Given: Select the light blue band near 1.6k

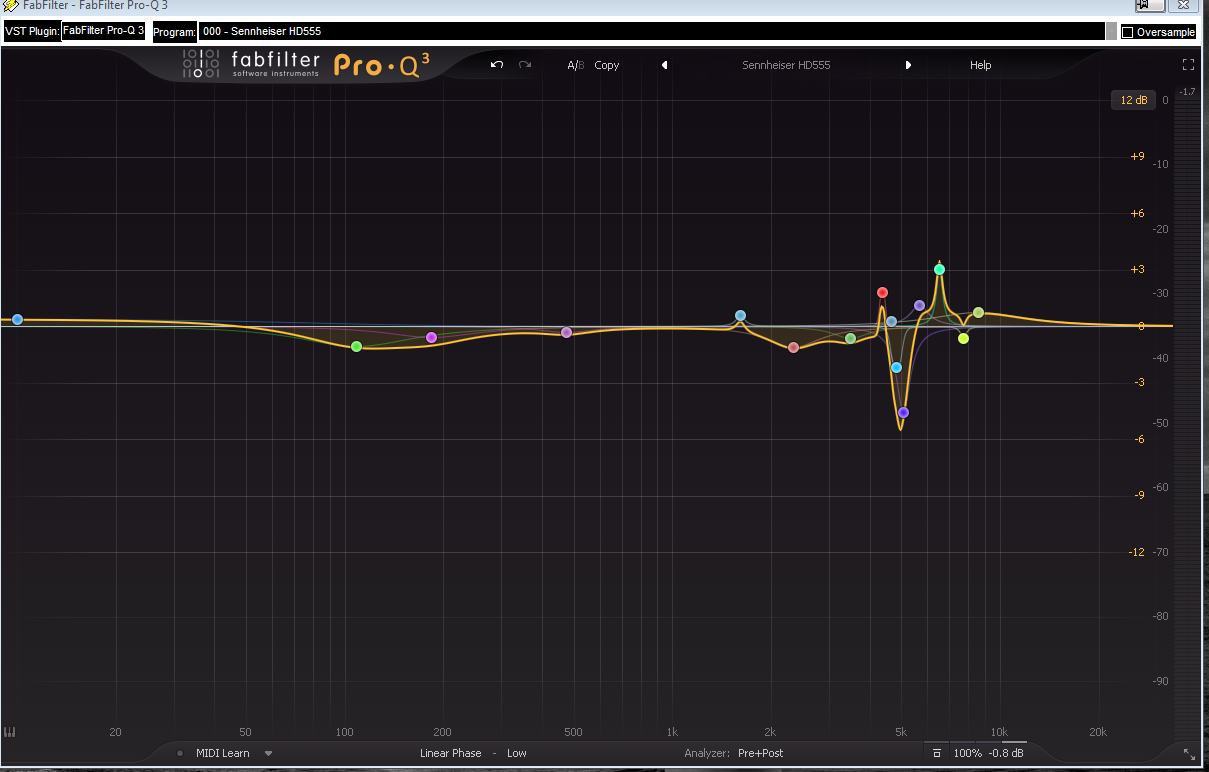Looking at the screenshot, I should tap(740, 315).
